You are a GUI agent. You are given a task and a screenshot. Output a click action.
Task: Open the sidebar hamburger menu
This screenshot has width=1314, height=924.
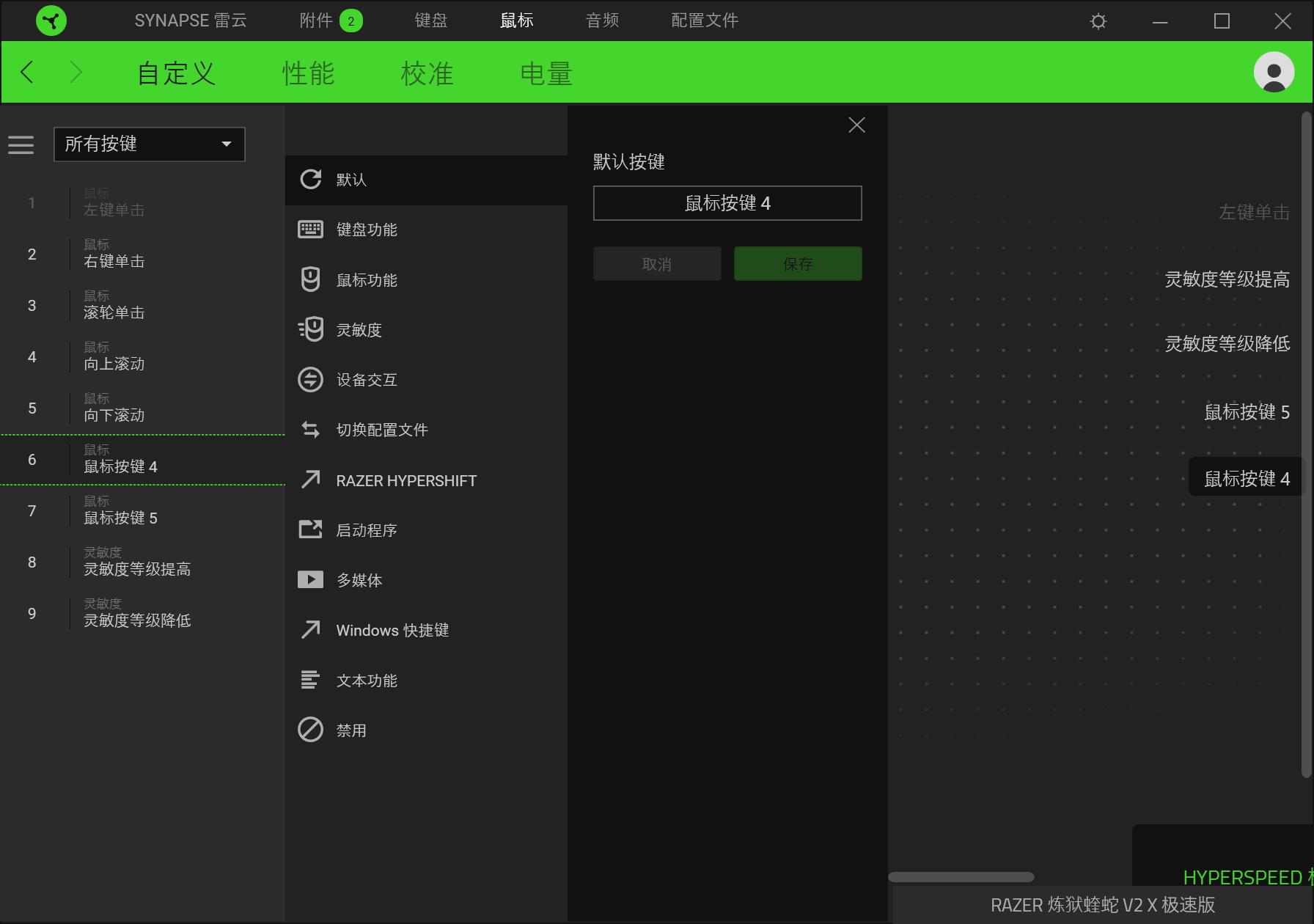[21, 144]
